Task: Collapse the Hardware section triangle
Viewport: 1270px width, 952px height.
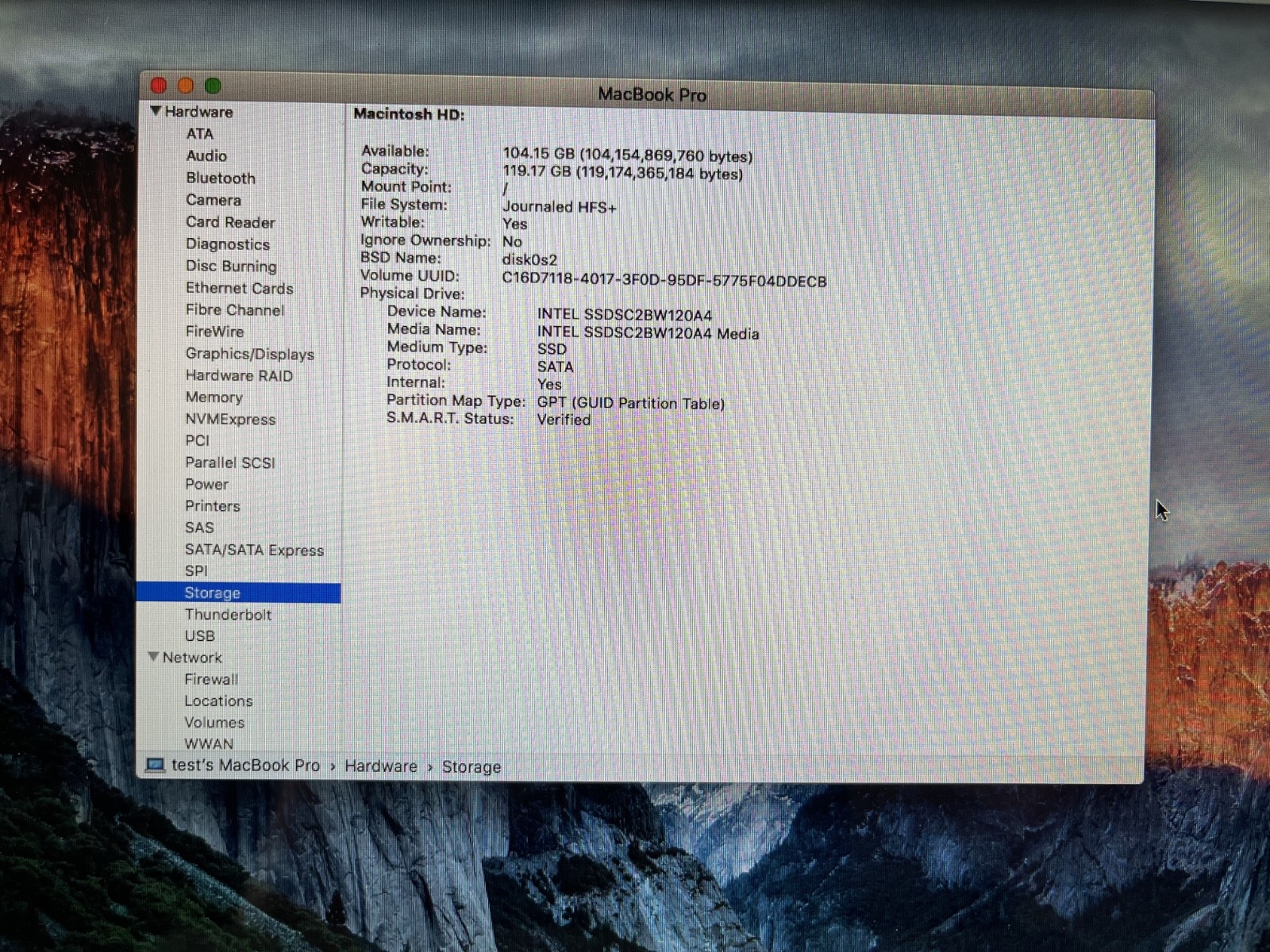Action: point(156,111)
